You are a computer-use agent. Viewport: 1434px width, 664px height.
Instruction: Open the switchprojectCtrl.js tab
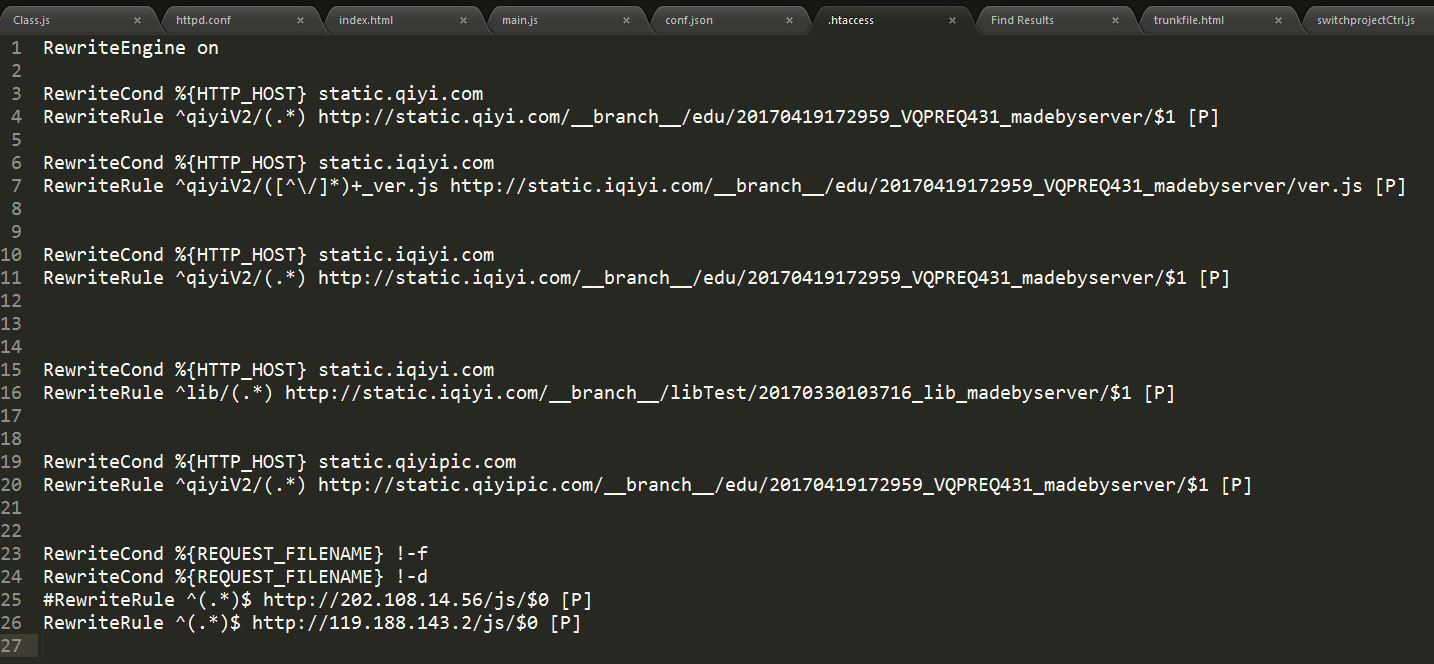(1366, 20)
